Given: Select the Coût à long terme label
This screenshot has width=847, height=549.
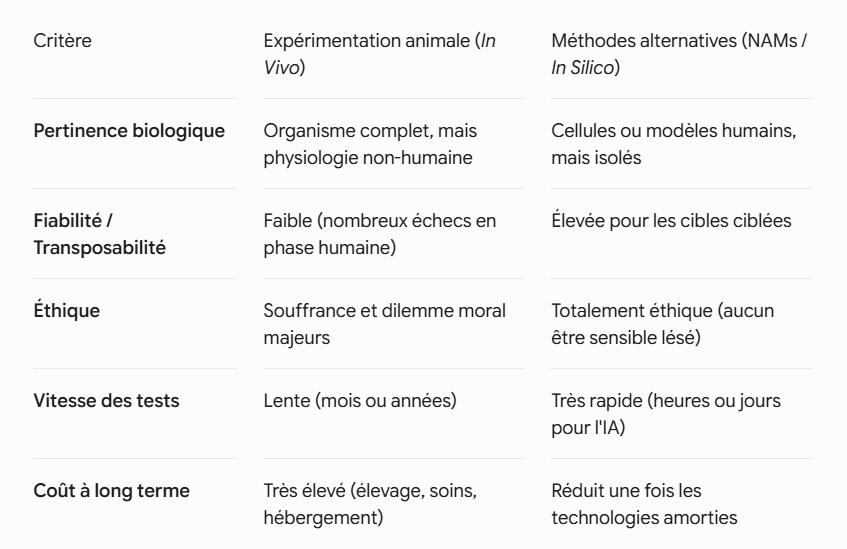Looking at the screenshot, I should (111, 490).
